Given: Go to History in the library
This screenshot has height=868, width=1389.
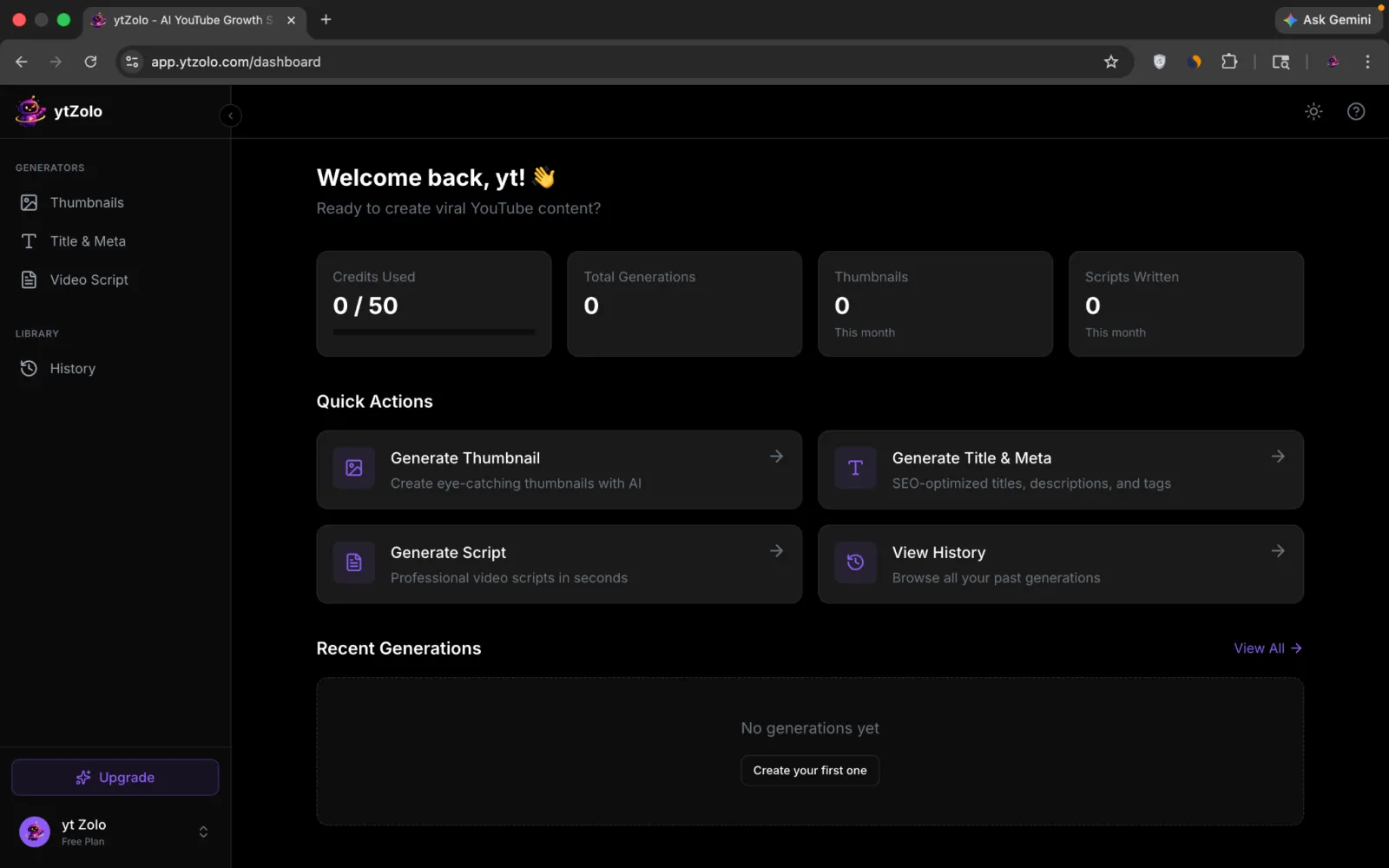Looking at the screenshot, I should tap(72, 368).
